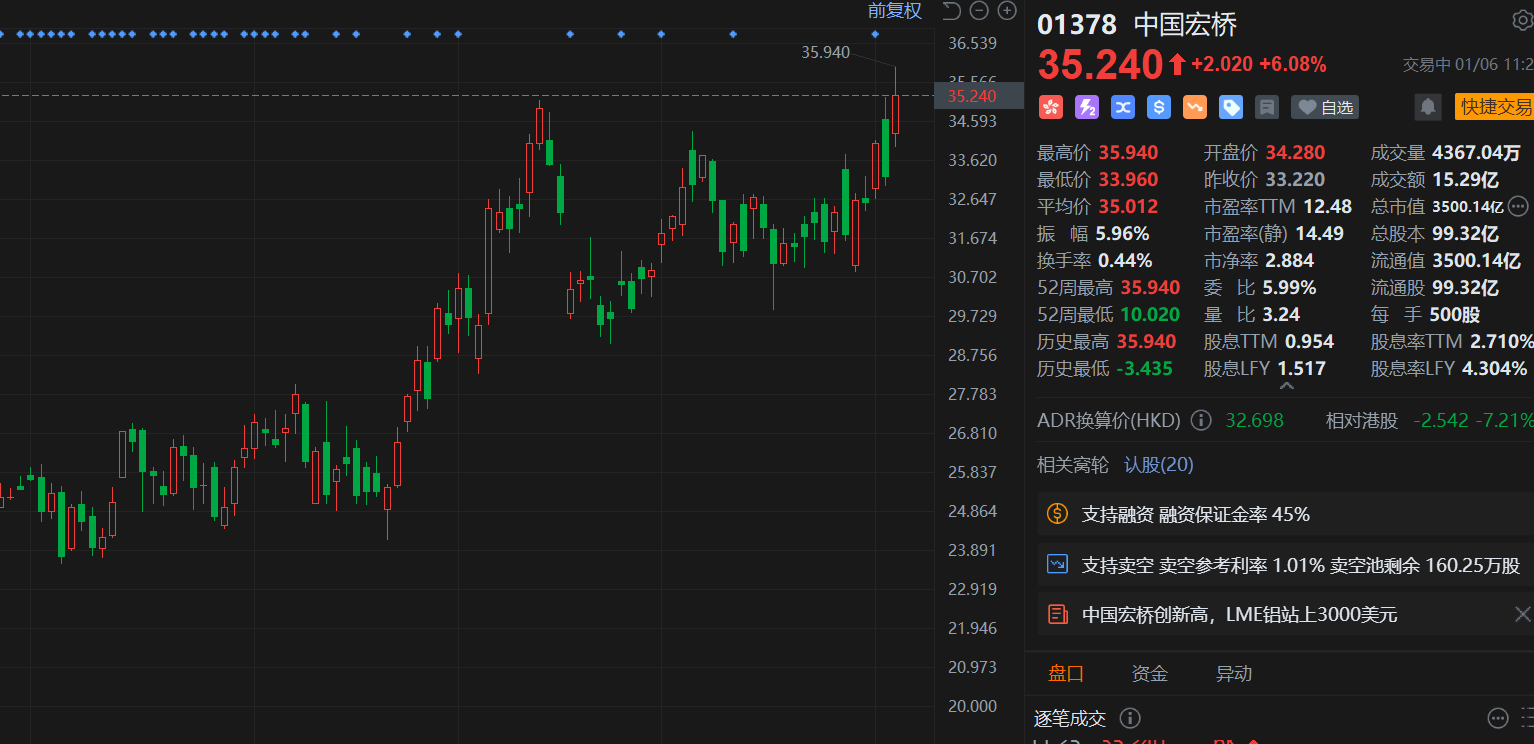This screenshot has width=1534, height=744.
Task: Add stock to watchlist via 自选
Action: click(1325, 107)
